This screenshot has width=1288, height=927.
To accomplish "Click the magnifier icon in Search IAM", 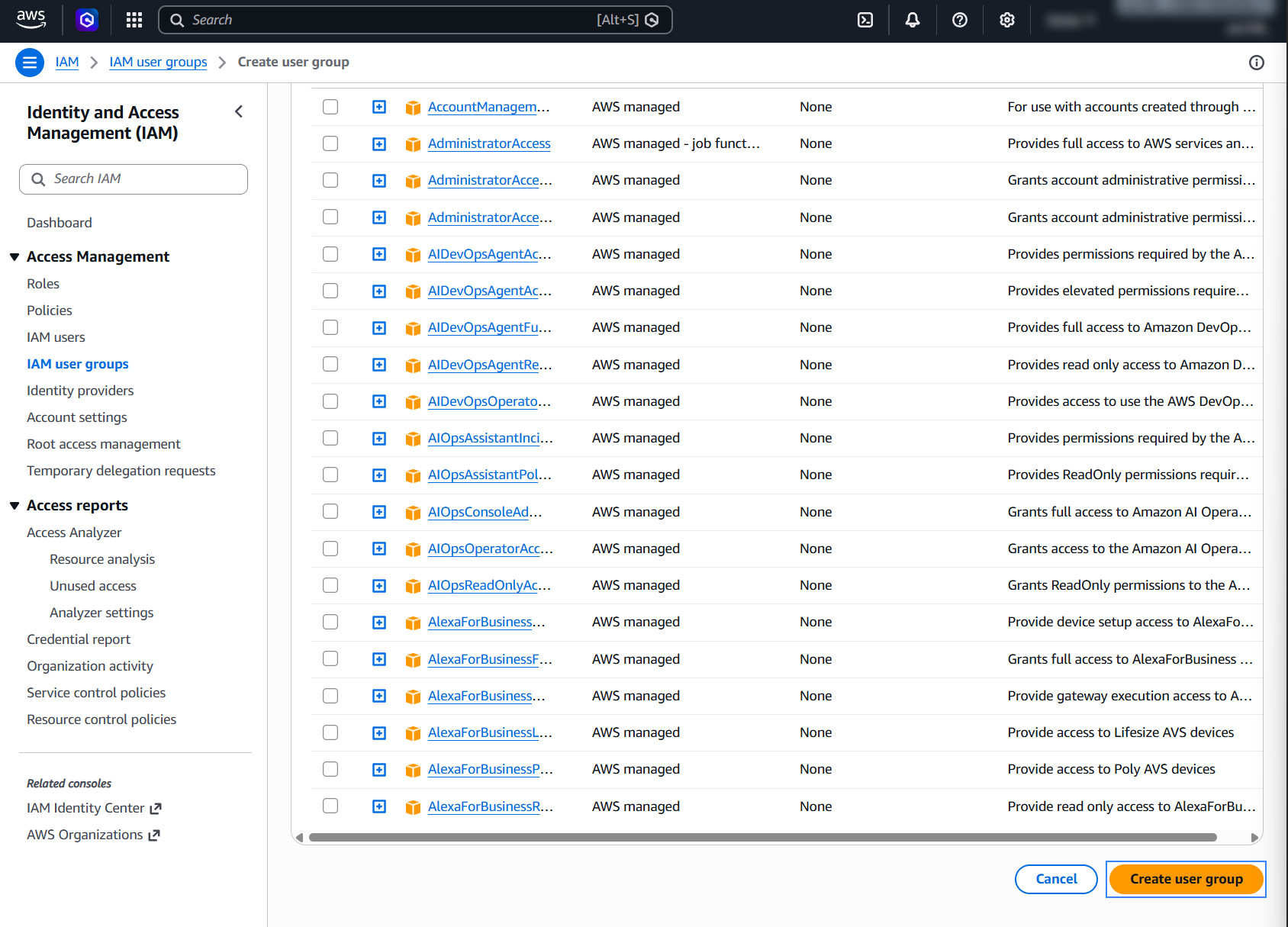I will (38, 179).
